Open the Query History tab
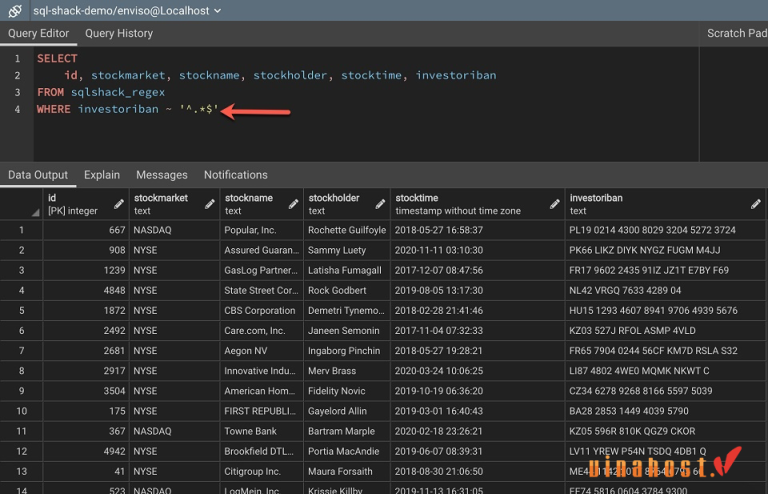Viewport: 768px width, 494px height. [119, 33]
